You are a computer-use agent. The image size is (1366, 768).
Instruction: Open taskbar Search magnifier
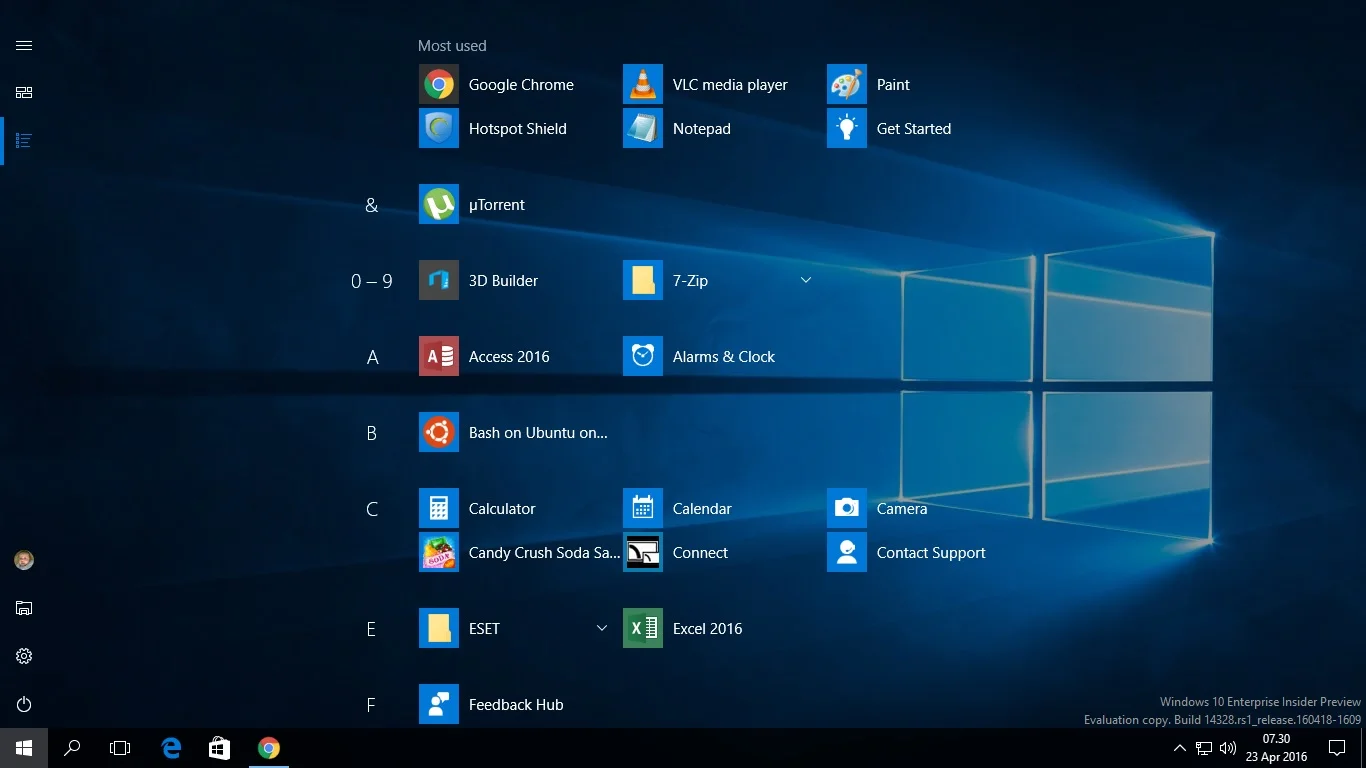72,748
